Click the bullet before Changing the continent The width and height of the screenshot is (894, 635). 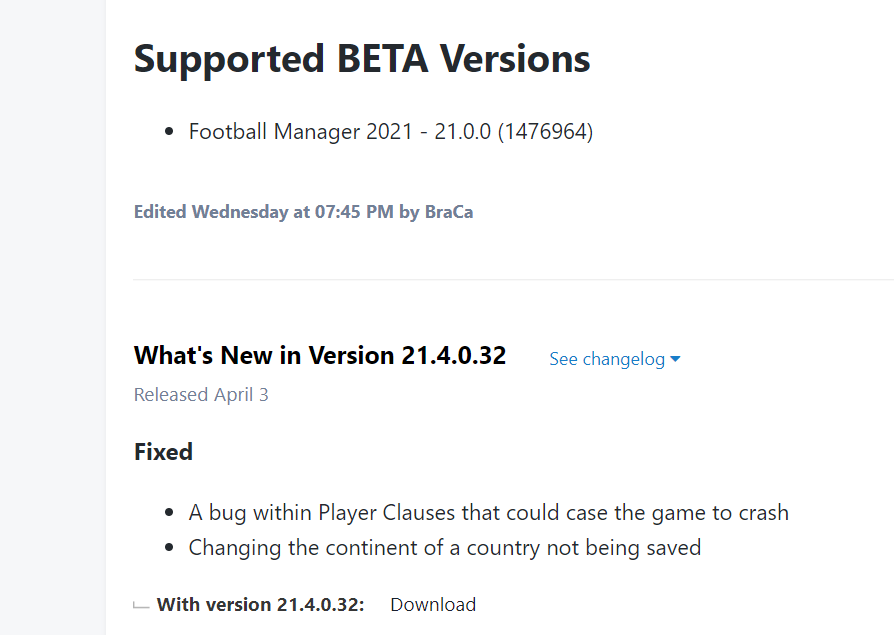[x=169, y=547]
